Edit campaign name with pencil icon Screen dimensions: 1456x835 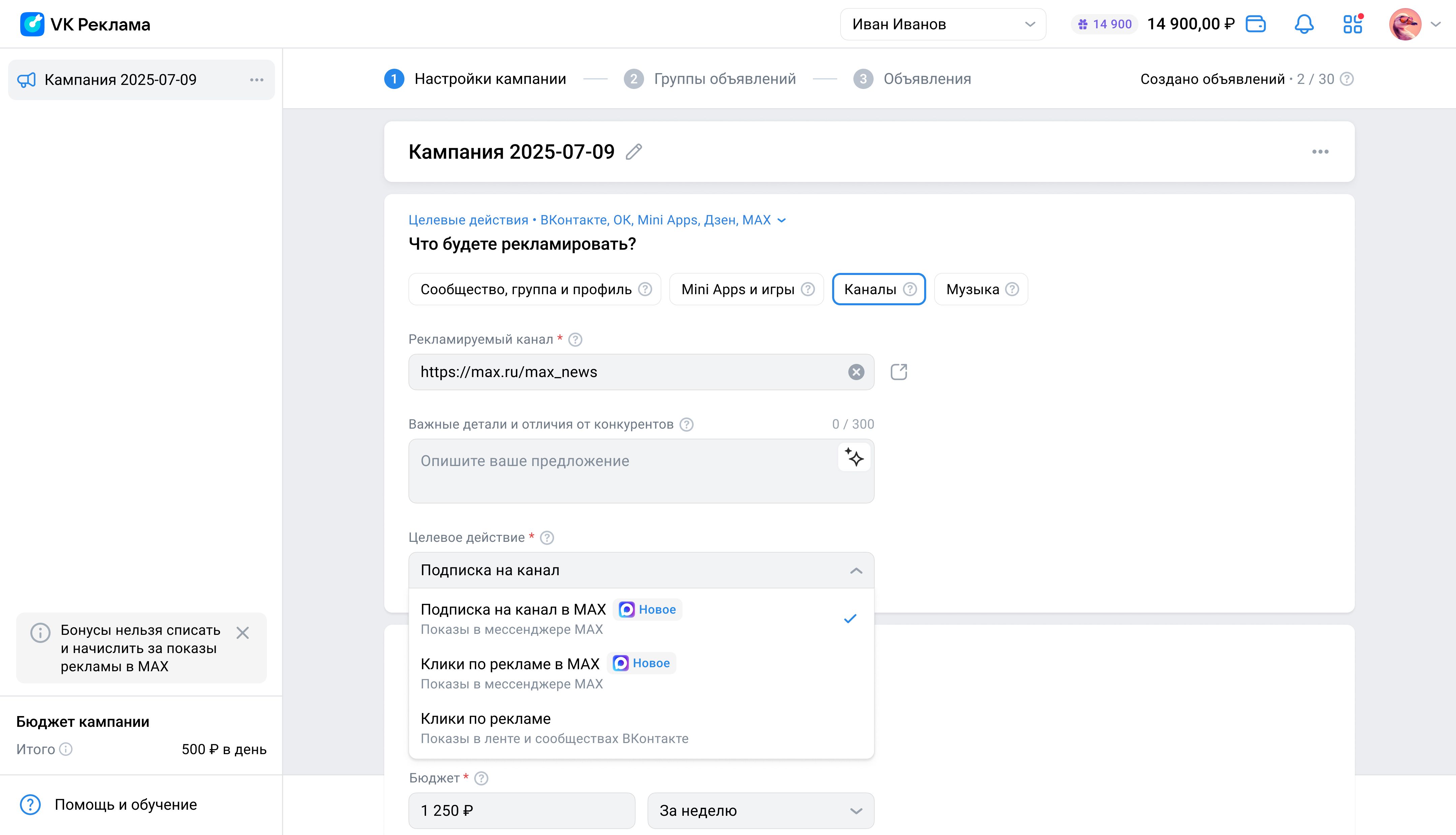[634, 152]
